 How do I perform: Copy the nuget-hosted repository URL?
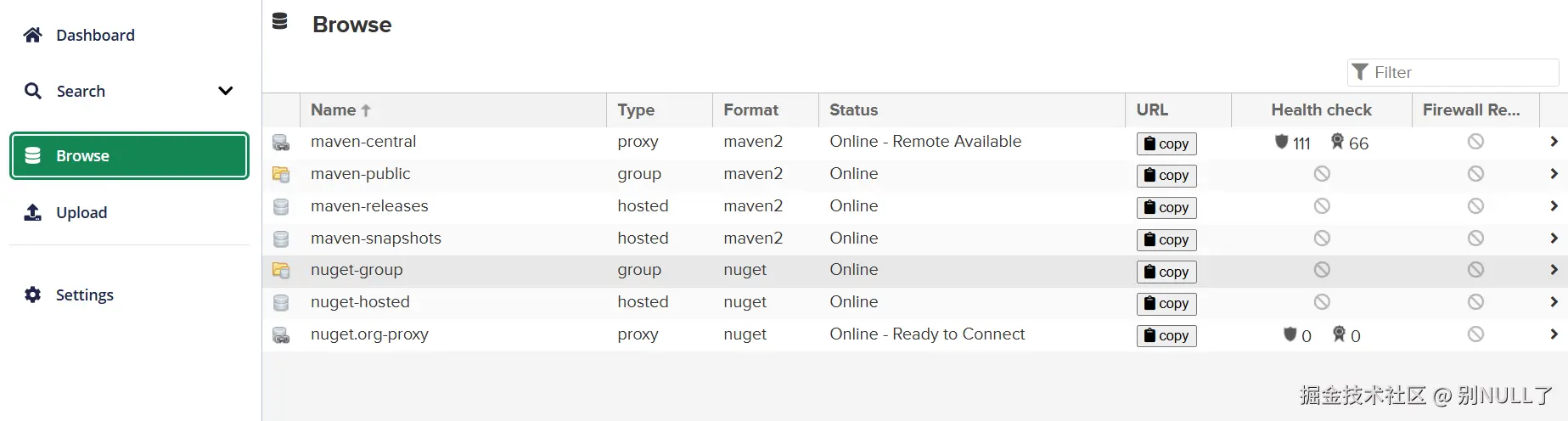(1166, 304)
